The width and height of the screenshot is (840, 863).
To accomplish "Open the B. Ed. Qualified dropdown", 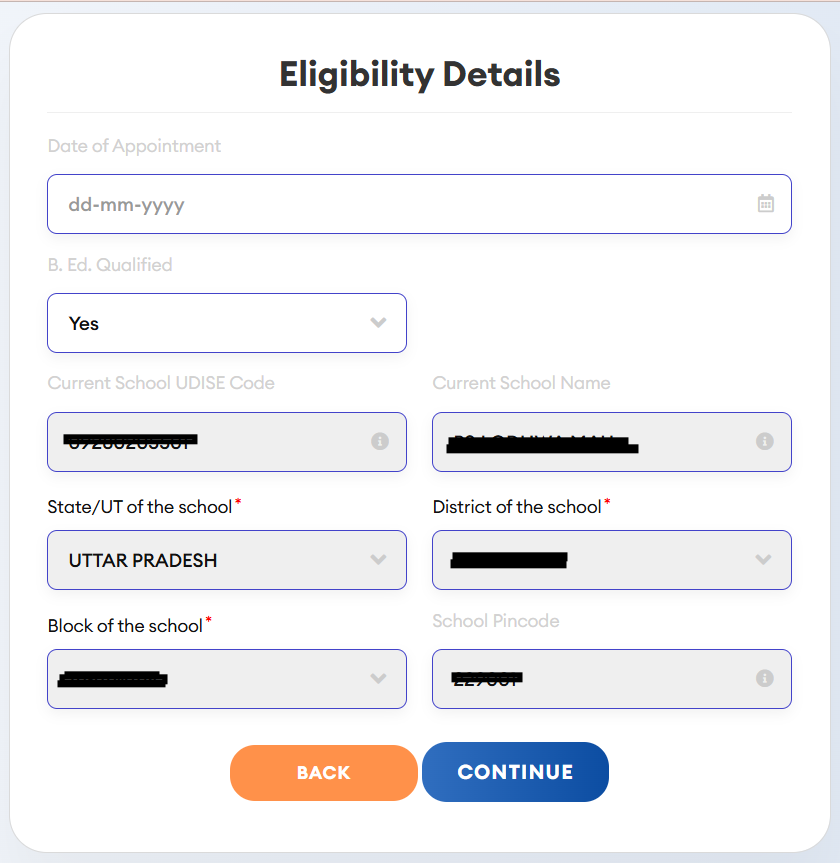I will point(226,323).
